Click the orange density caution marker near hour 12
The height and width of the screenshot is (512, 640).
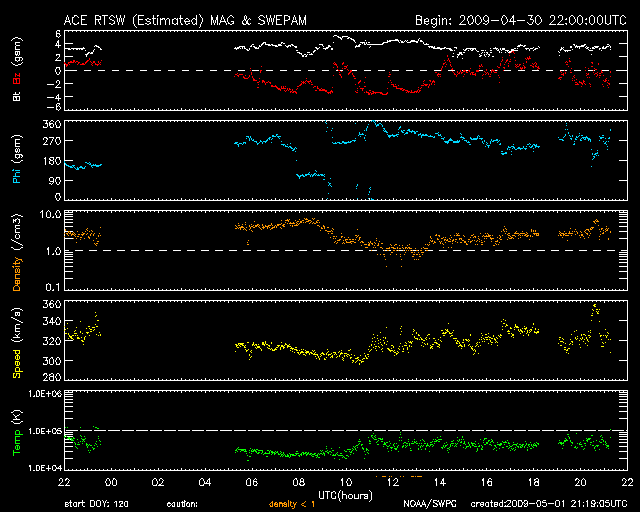[x=399, y=476]
